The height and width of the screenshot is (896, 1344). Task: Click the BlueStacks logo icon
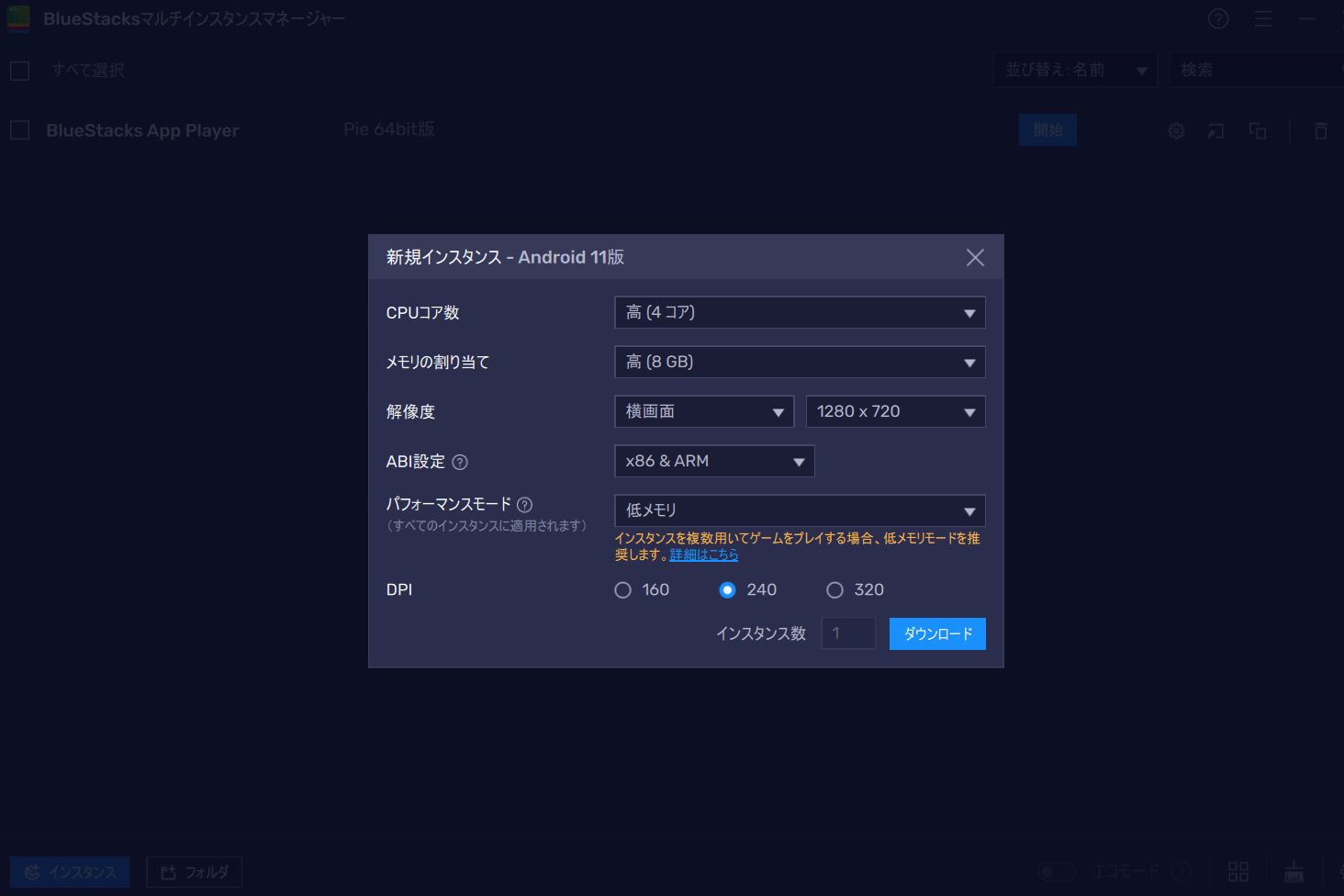coord(18,18)
